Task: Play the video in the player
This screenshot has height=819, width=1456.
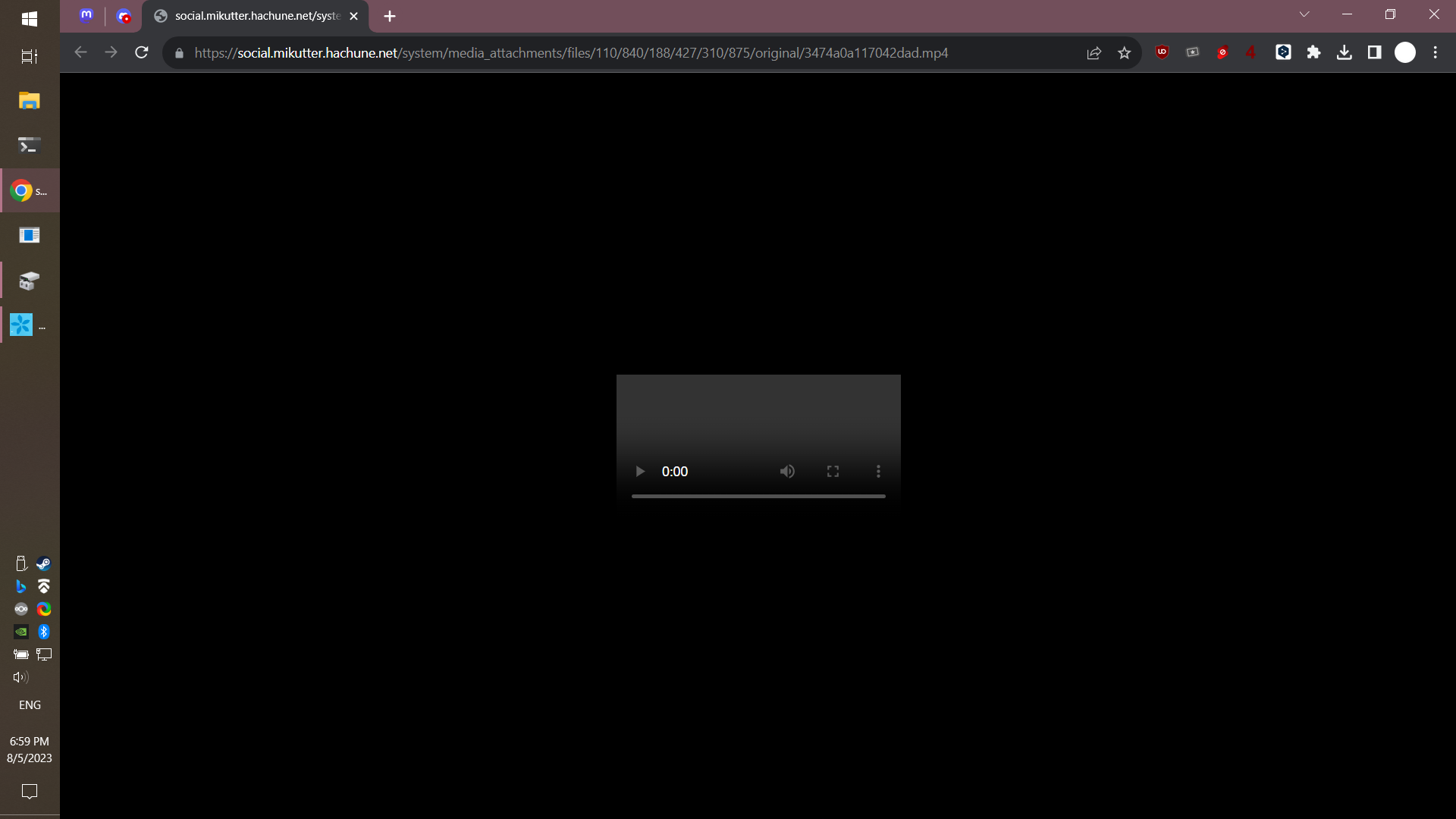Action: click(x=639, y=472)
